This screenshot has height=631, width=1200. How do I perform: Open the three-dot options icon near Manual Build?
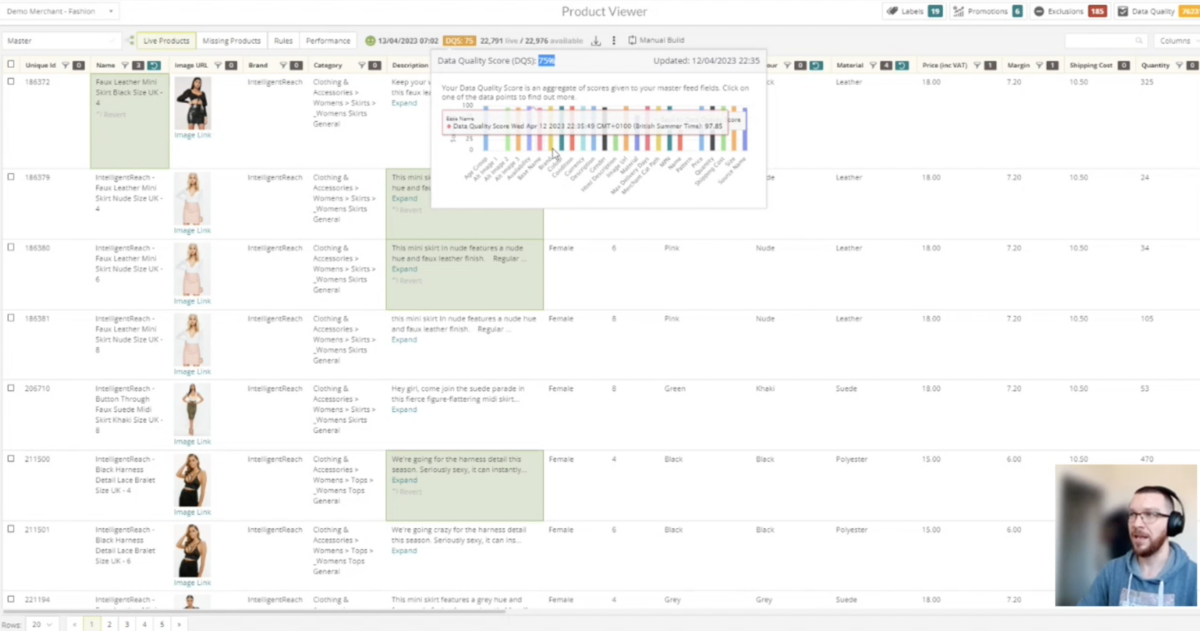tap(614, 40)
